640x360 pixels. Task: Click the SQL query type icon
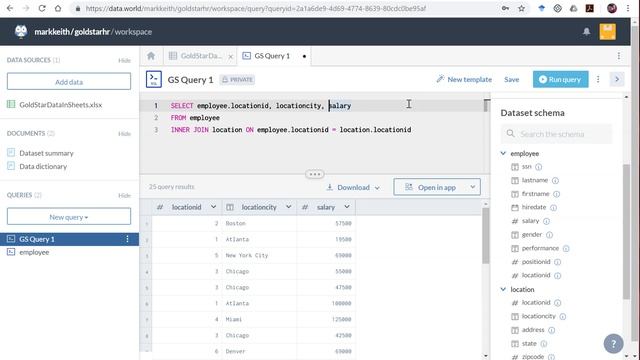click(154, 79)
